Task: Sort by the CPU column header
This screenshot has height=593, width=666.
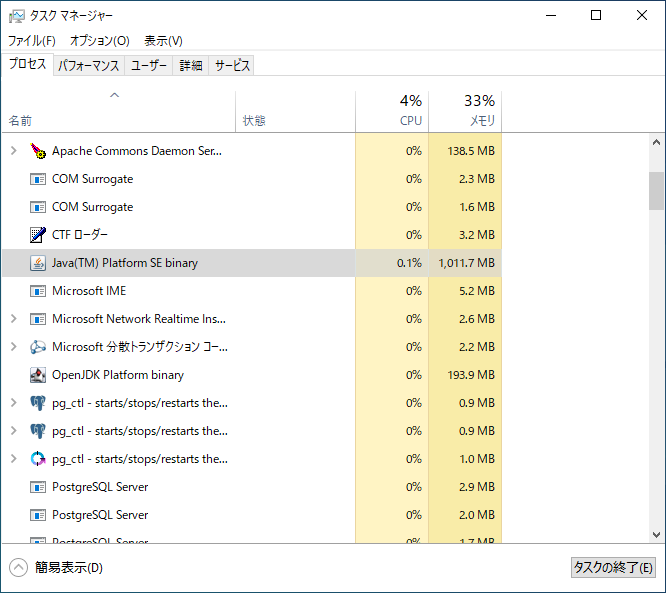Action: point(392,111)
